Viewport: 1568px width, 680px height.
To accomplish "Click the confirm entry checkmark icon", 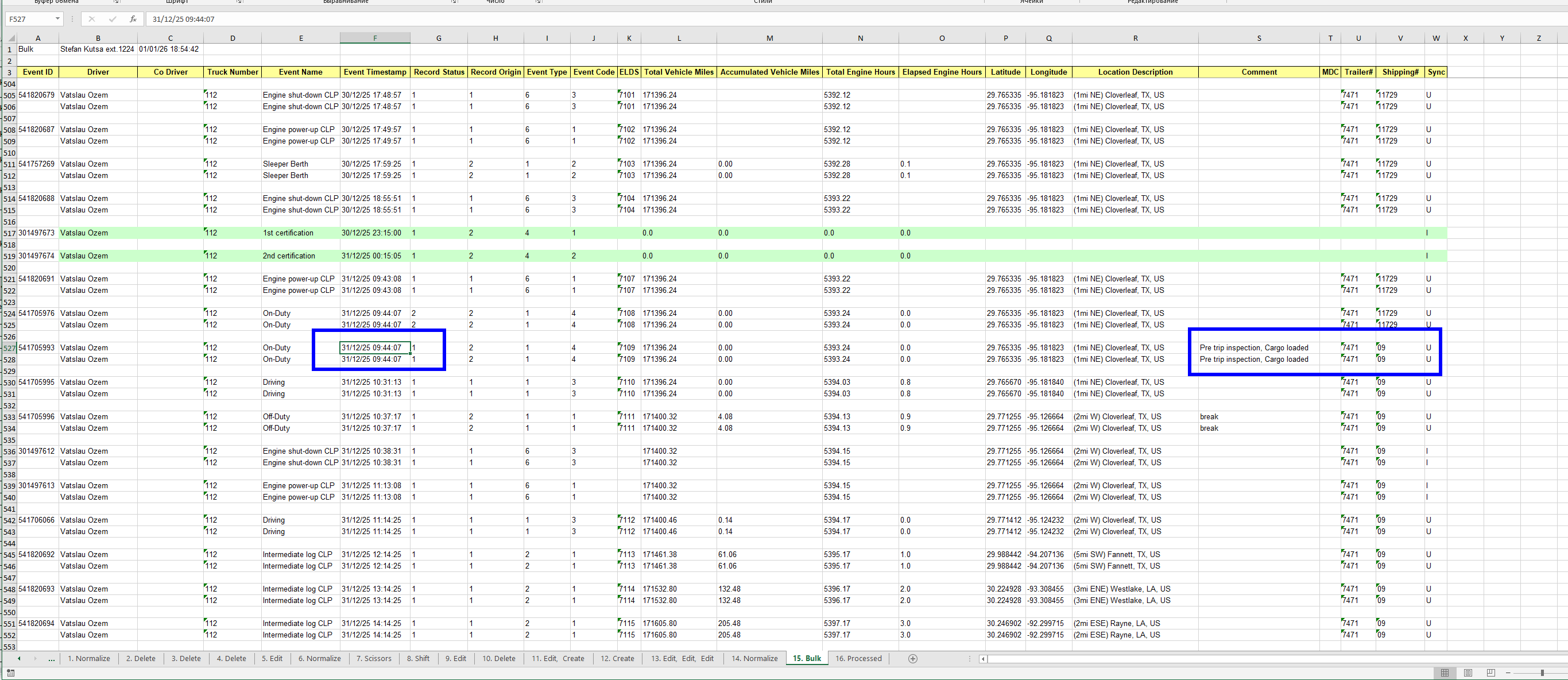I will tap(113, 19).
